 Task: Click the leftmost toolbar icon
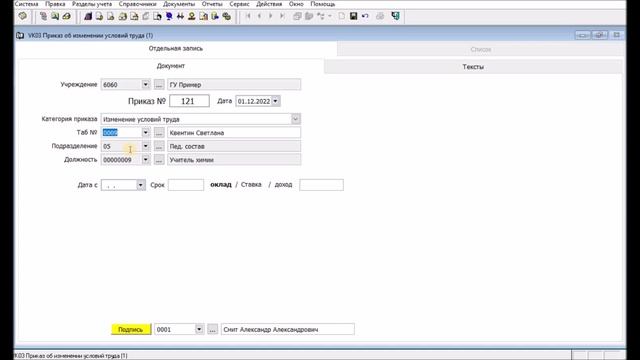[23, 16]
